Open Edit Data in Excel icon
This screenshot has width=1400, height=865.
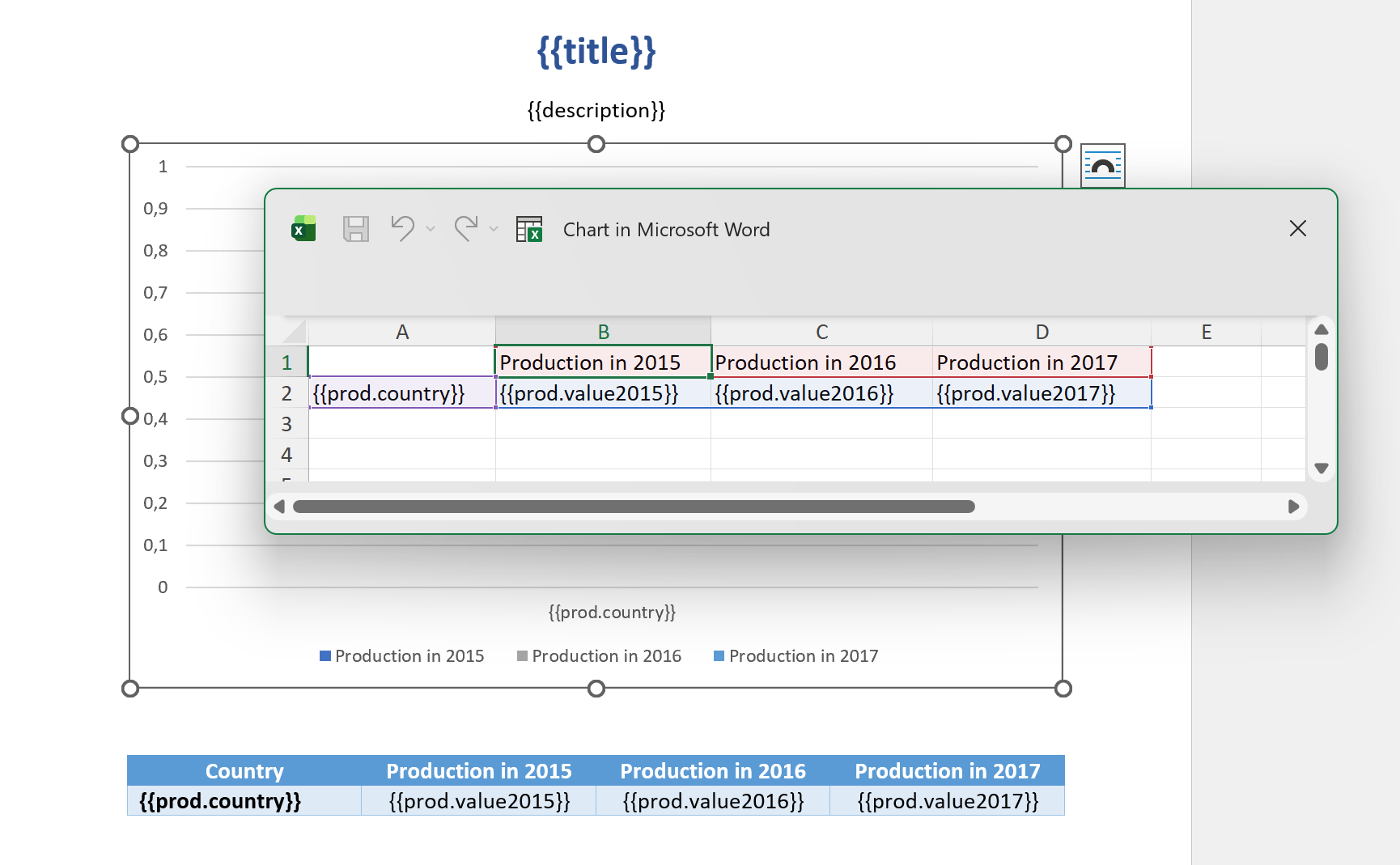click(x=529, y=229)
